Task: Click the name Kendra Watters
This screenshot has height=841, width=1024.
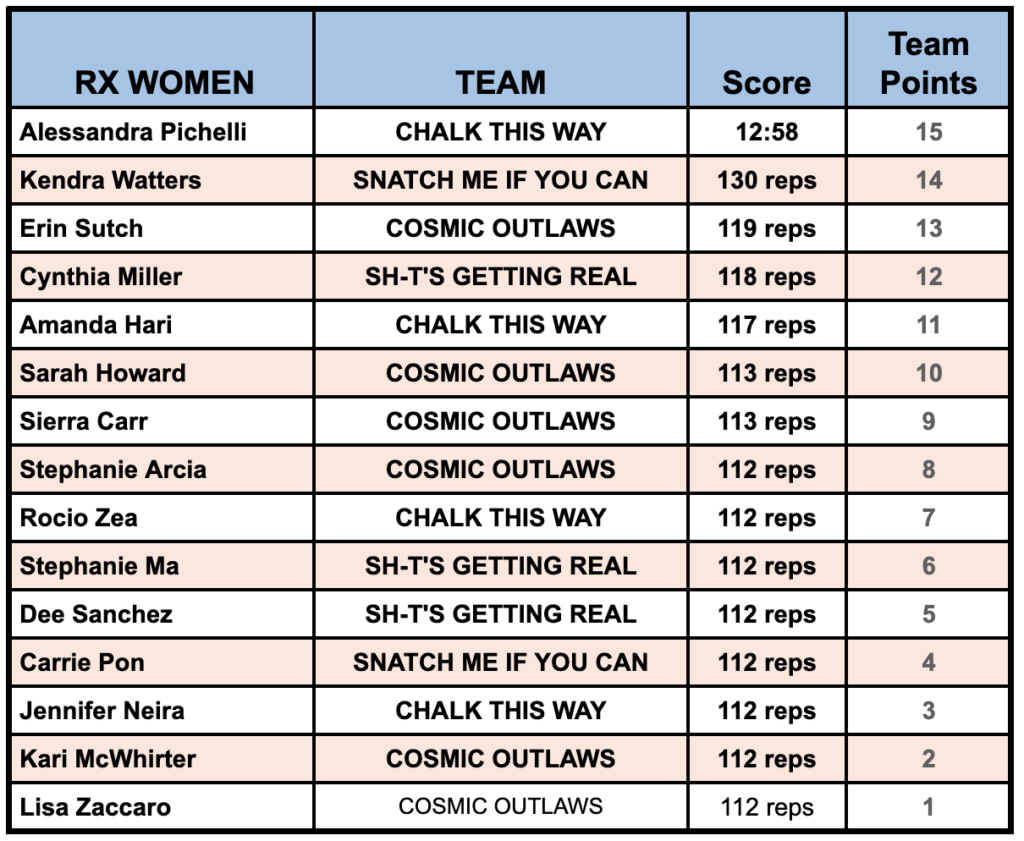Action: point(110,180)
